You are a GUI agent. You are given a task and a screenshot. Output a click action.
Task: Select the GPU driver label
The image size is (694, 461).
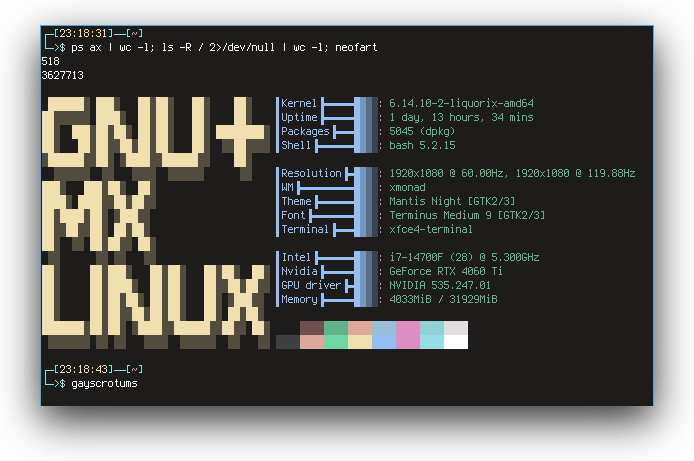[x=311, y=285]
